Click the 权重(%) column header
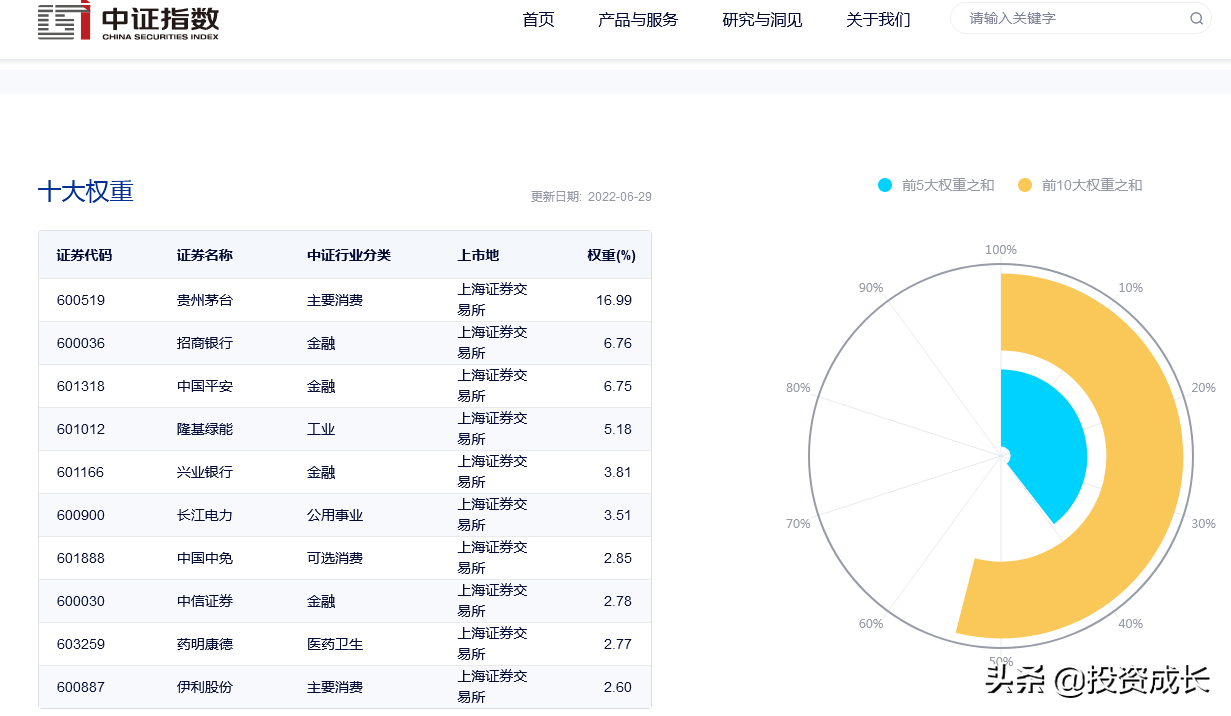 (x=611, y=255)
